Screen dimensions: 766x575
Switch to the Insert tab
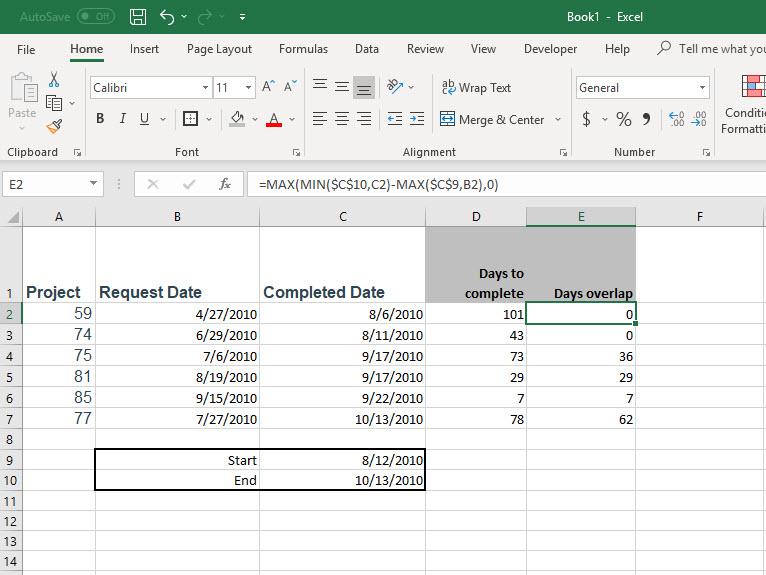click(x=144, y=49)
